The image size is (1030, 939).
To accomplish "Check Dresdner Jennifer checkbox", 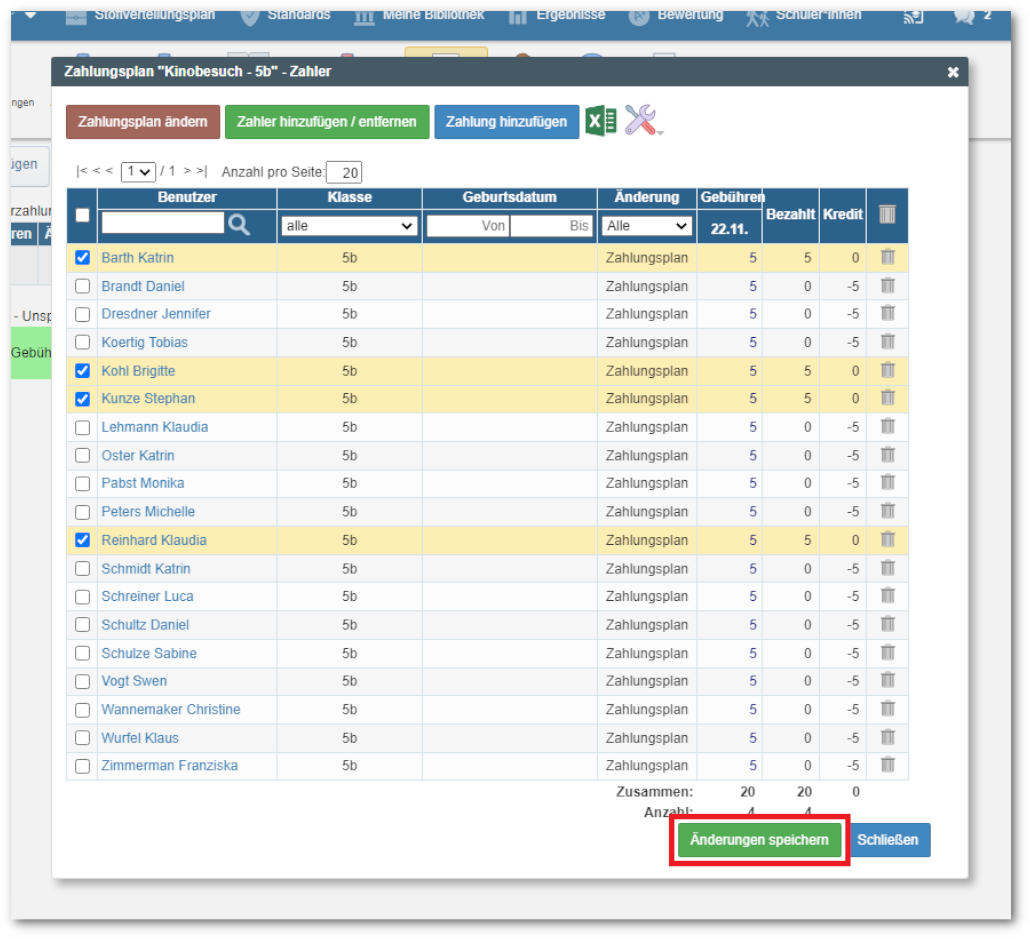I will coord(82,314).
